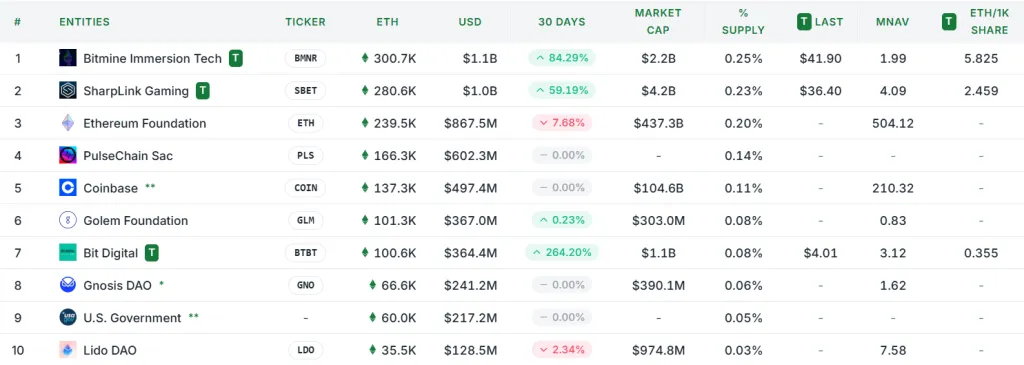Sort by the 30 DAYS column header
The height and width of the screenshot is (365, 1024).
tap(562, 22)
